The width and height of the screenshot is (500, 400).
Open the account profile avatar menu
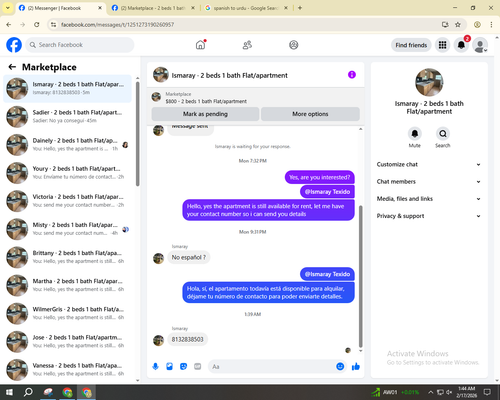(x=480, y=45)
